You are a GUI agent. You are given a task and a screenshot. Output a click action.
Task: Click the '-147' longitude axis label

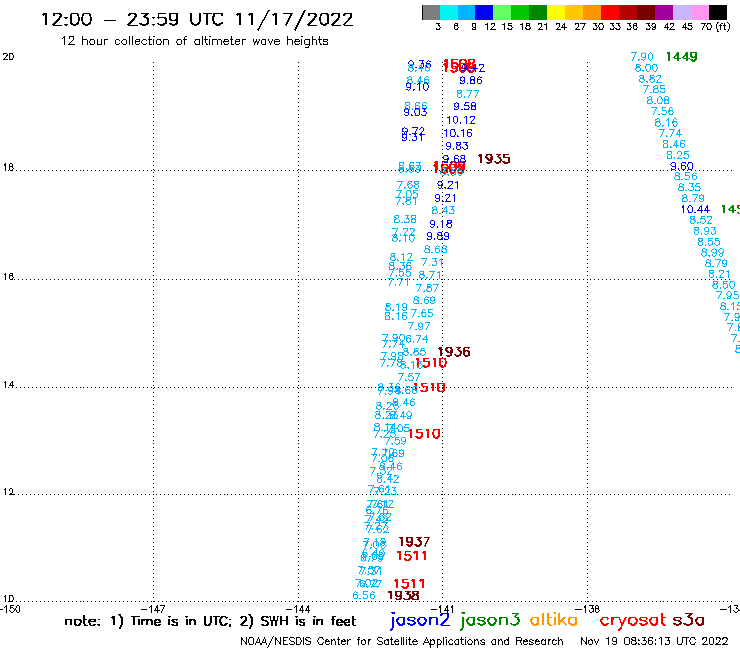click(153, 609)
